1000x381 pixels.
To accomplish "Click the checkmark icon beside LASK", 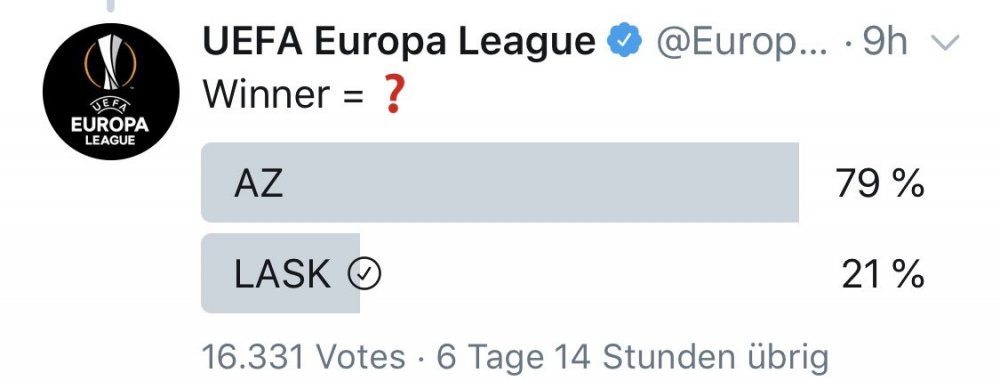I will coord(364,274).
